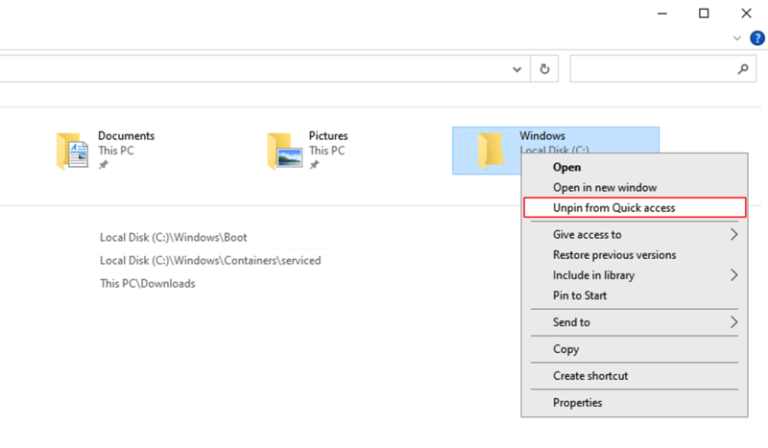Choose Pin to Start option
The width and height of the screenshot is (768, 448).
[580, 295]
